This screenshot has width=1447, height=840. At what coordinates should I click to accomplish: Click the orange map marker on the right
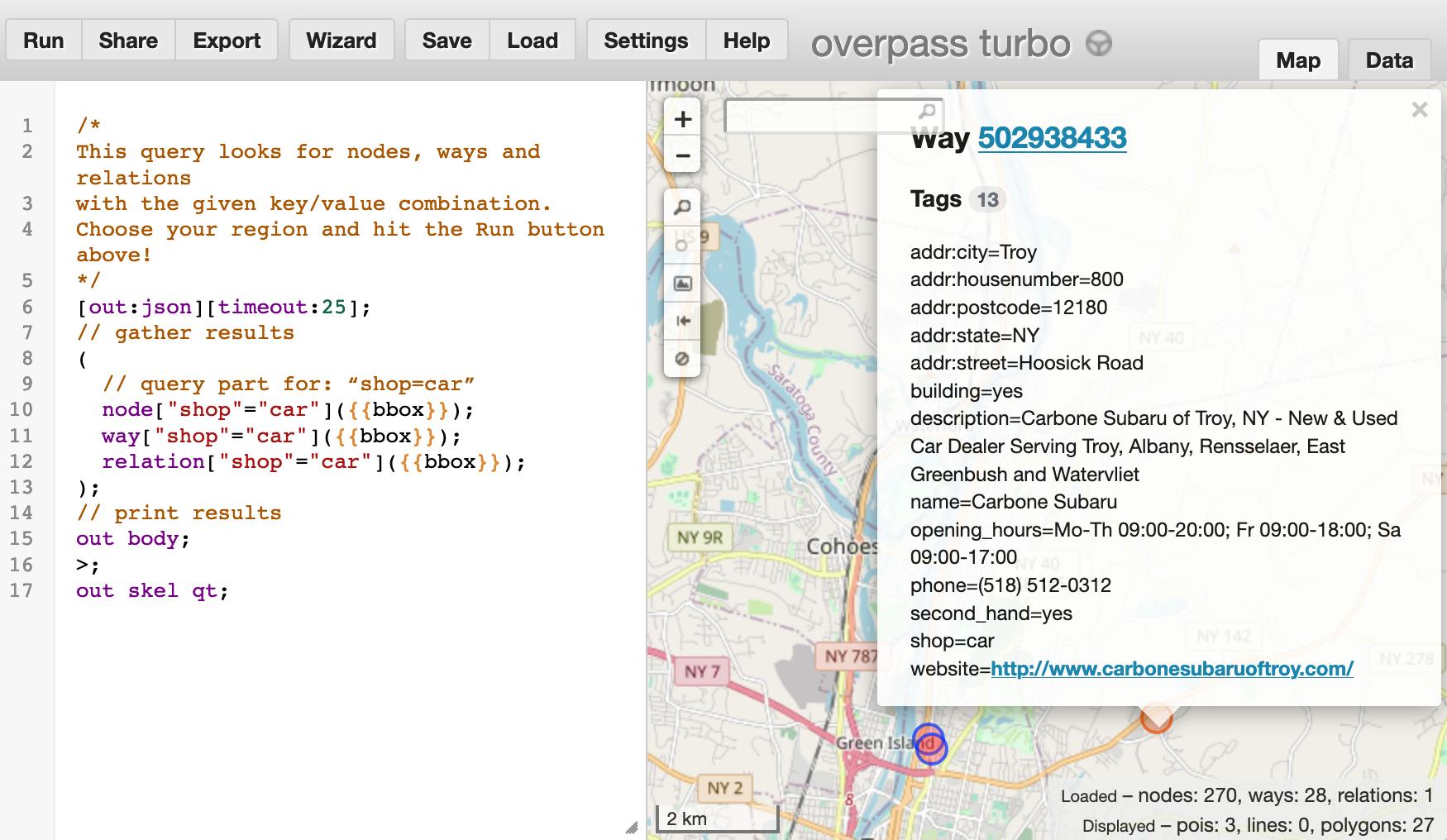(1156, 718)
